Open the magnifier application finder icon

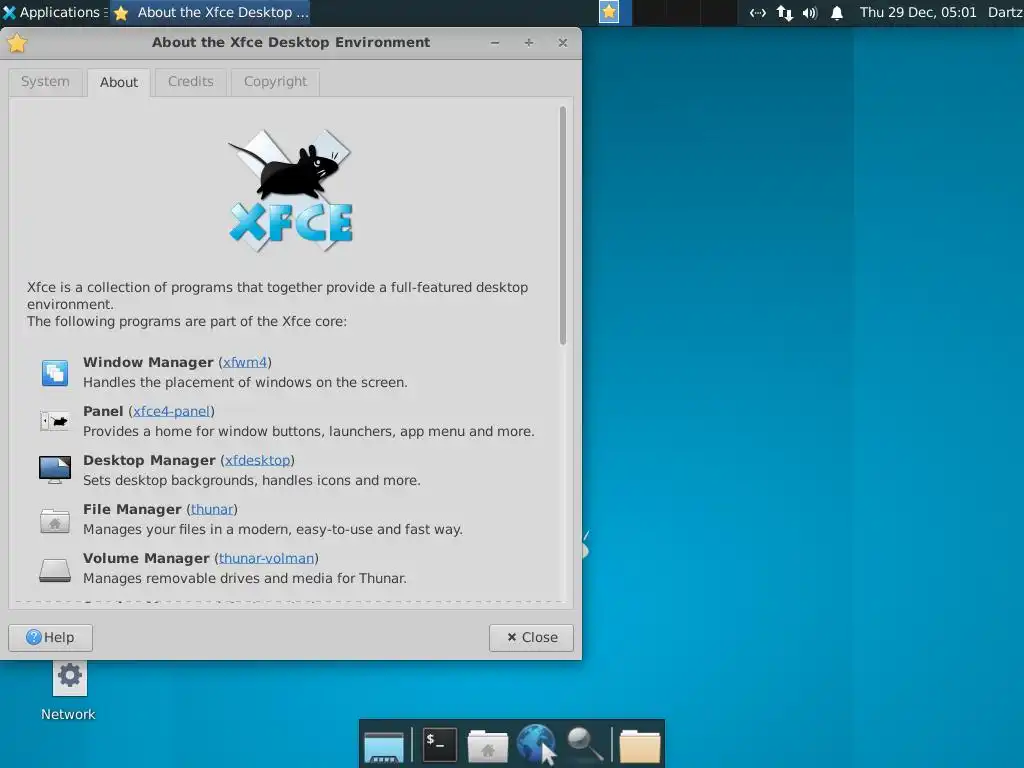(x=584, y=744)
